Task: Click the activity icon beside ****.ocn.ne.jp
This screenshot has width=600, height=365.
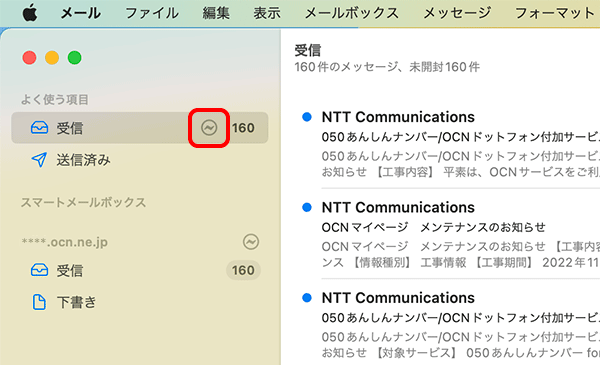Action: tap(251, 242)
